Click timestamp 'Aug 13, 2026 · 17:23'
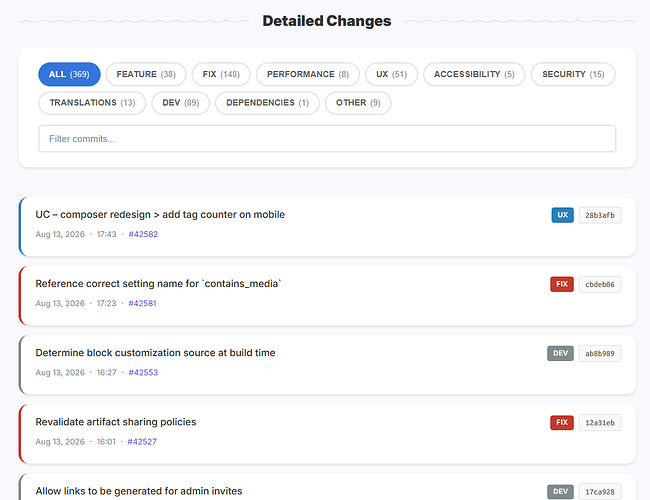The image size is (650, 500). (x=76, y=303)
